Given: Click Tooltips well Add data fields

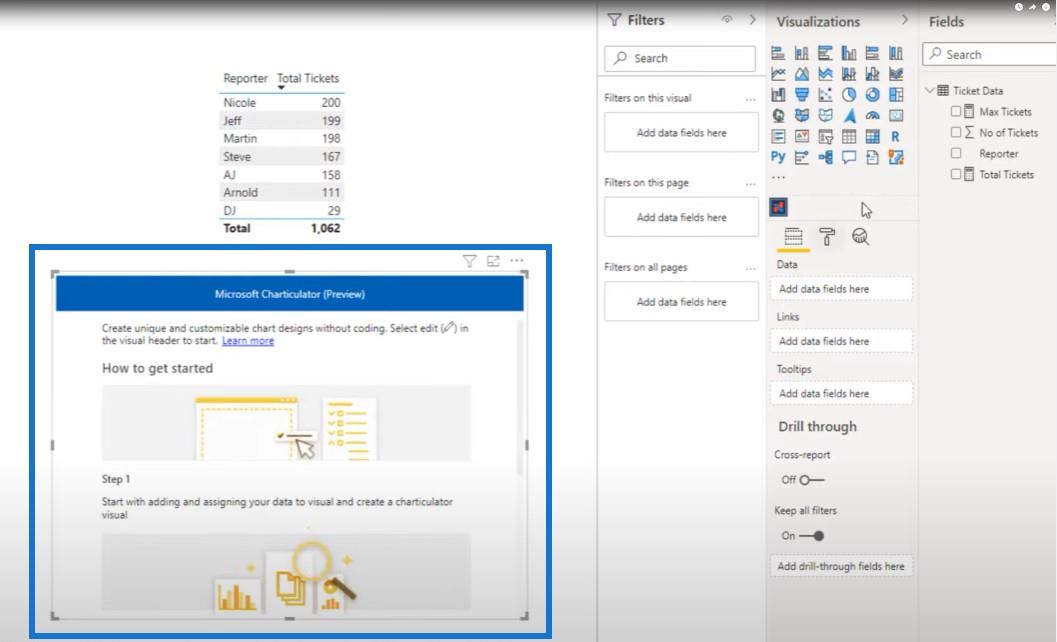Looking at the screenshot, I should (x=841, y=393).
